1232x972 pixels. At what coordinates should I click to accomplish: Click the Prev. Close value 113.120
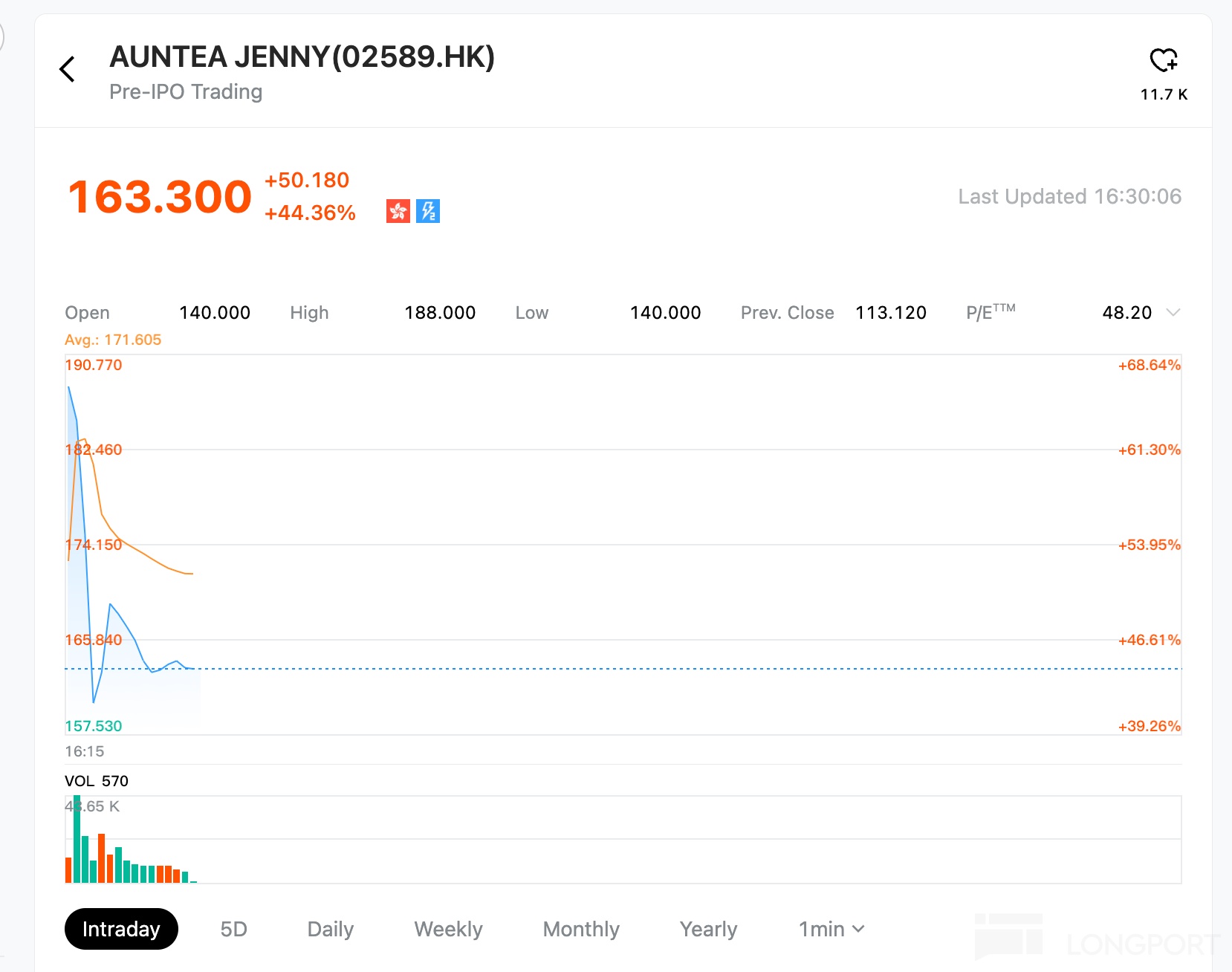(891, 312)
